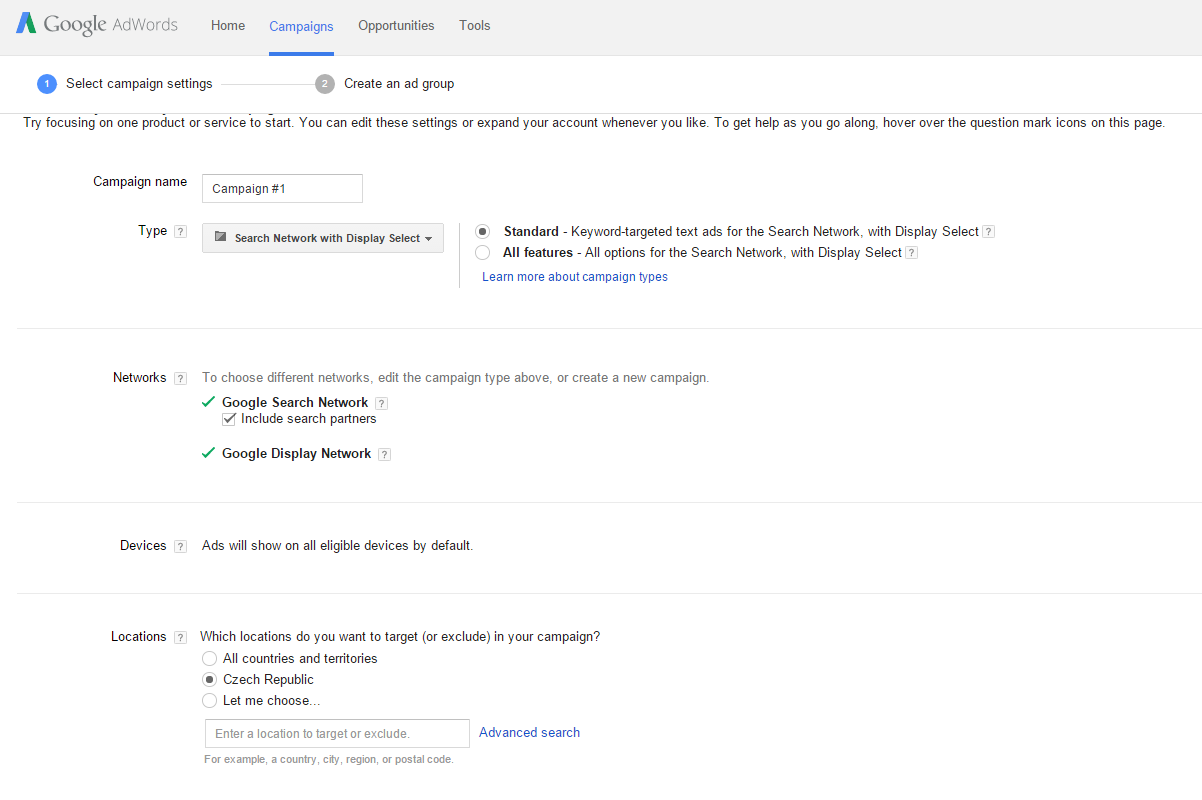The width and height of the screenshot is (1202, 800).
Task: Click into Campaign name field
Action: (x=282, y=188)
